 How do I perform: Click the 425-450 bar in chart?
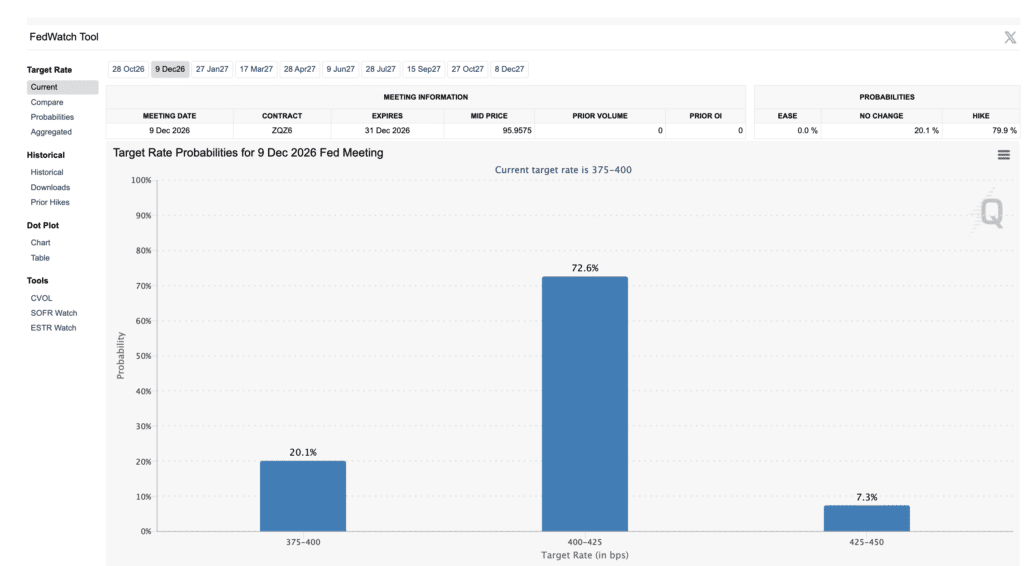tap(867, 518)
